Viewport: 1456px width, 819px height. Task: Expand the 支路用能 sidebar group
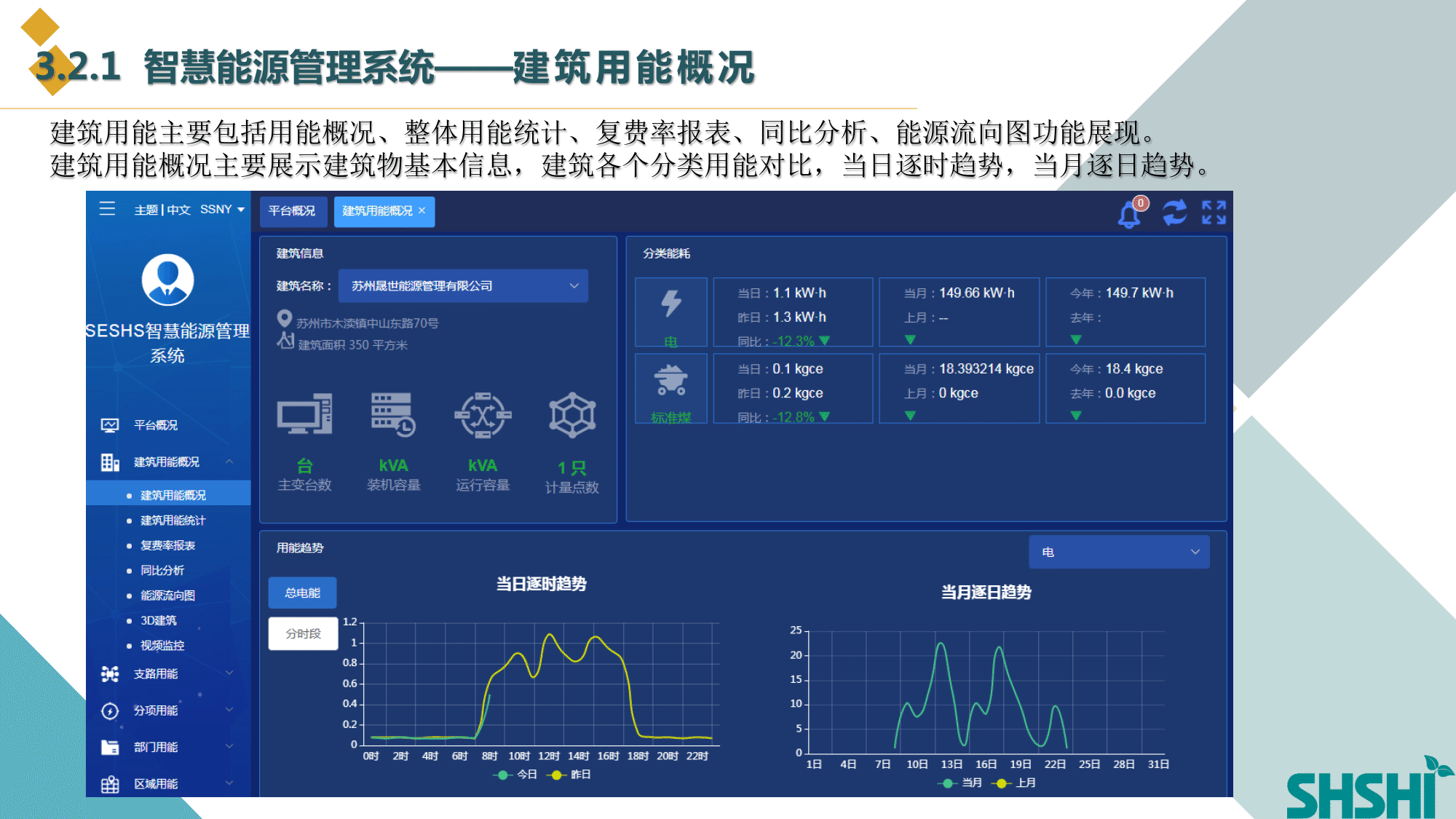pos(229,673)
